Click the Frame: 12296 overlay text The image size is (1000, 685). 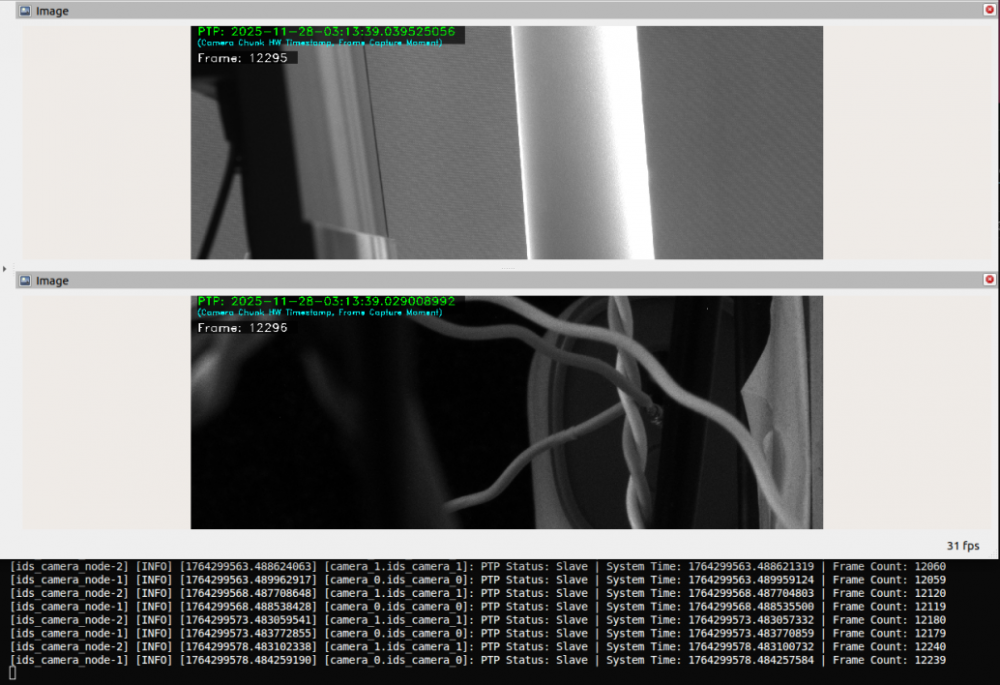click(x=243, y=328)
